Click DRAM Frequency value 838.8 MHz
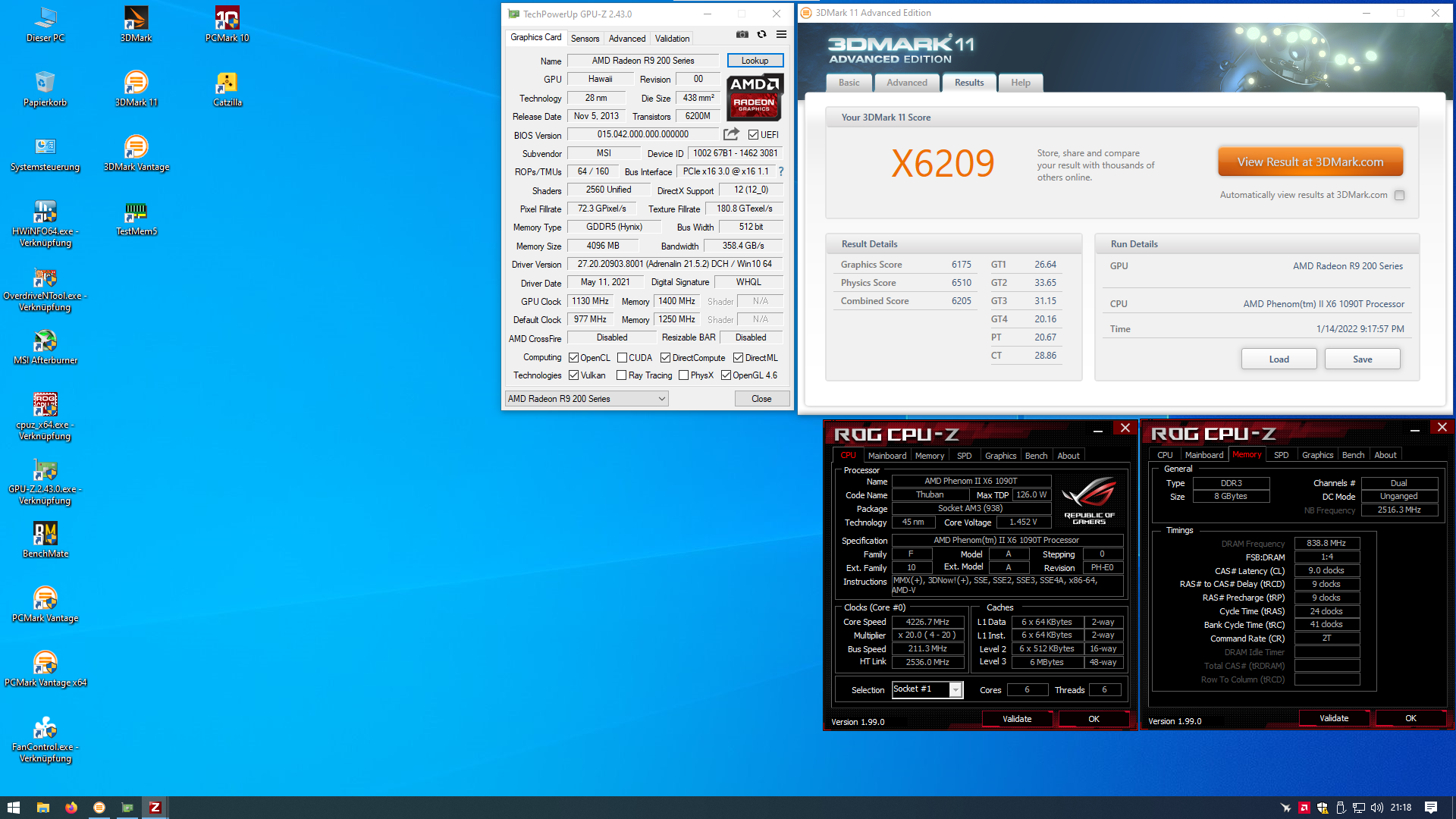 (x=1326, y=544)
